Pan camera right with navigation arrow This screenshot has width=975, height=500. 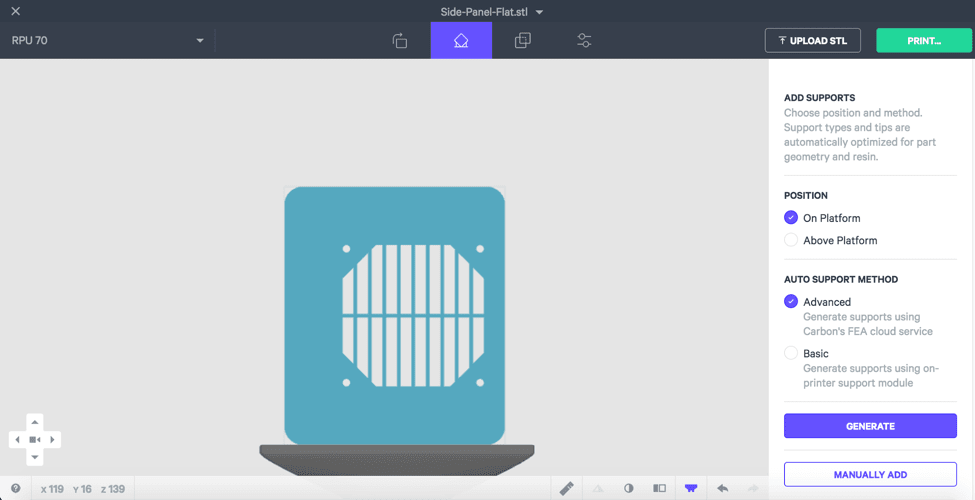52,440
